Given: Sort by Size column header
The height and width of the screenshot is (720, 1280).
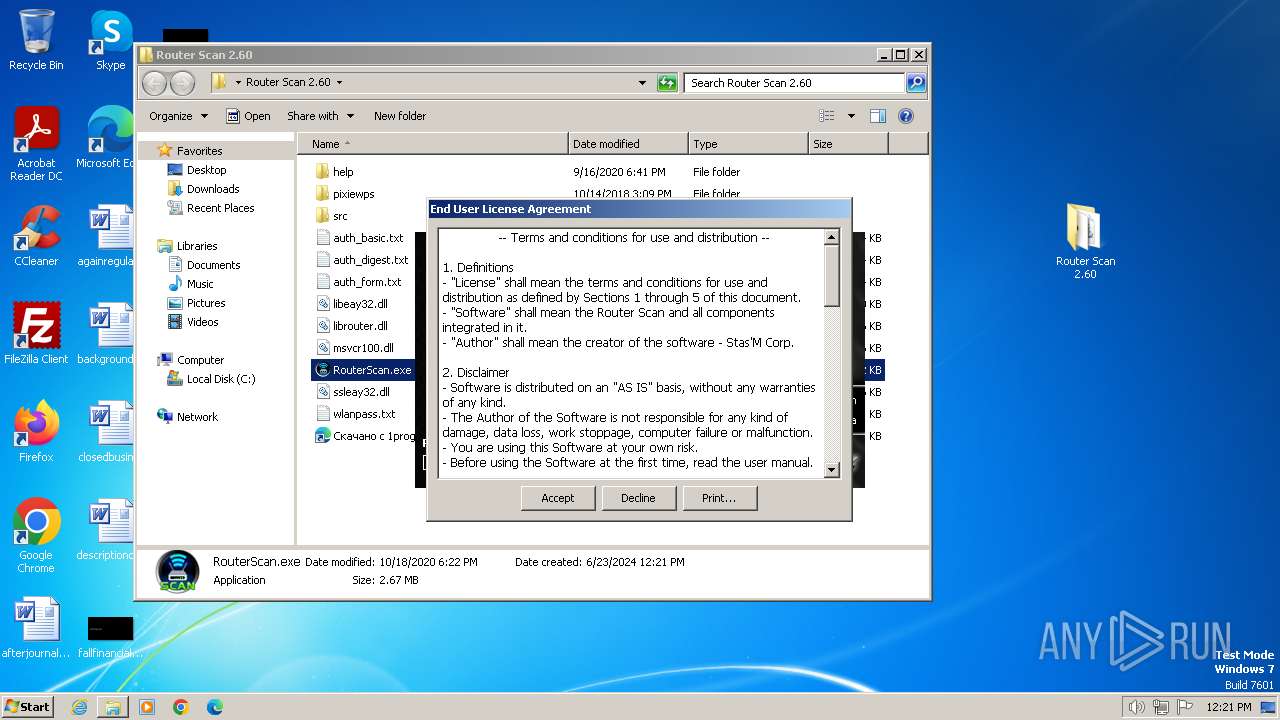Looking at the screenshot, I should click(x=848, y=144).
